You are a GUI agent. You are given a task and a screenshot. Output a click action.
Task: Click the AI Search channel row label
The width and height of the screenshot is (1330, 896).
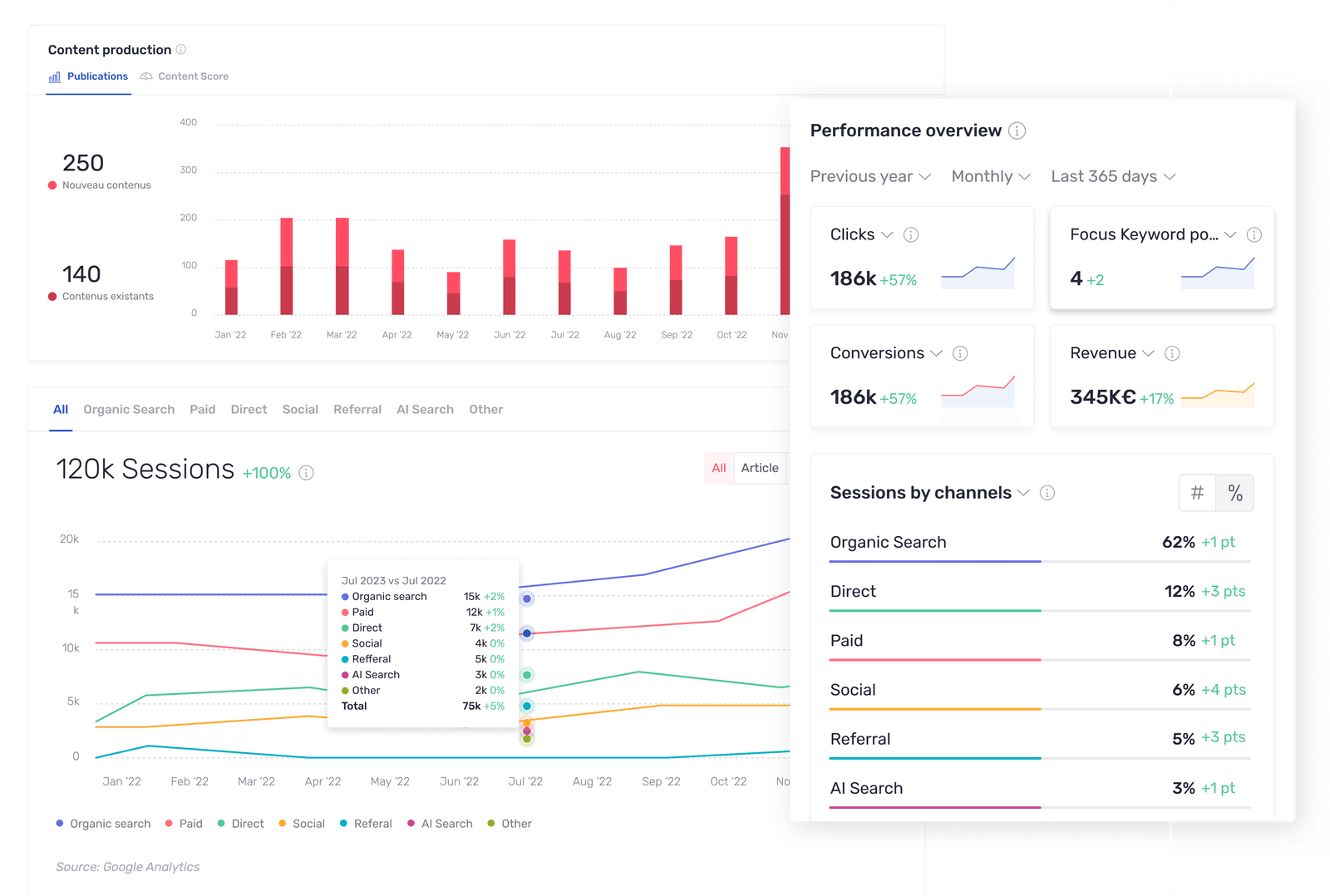[x=866, y=788]
